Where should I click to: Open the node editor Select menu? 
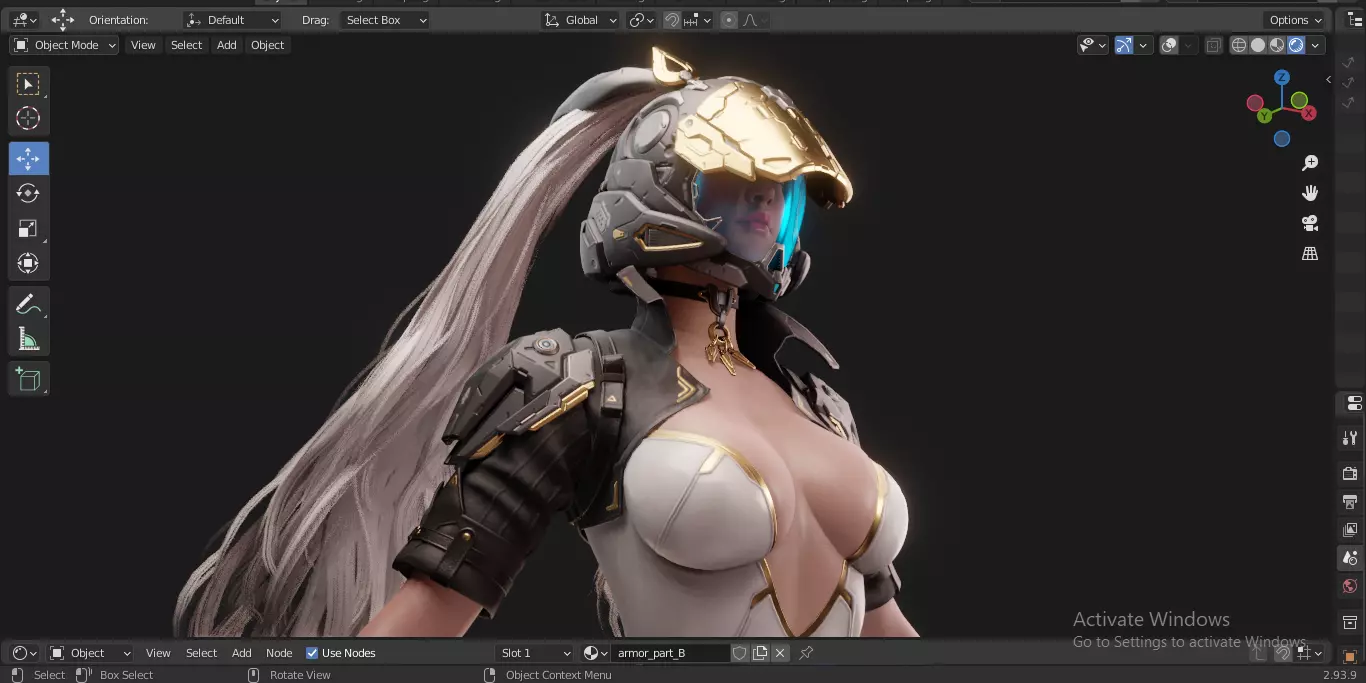click(201, 653)
